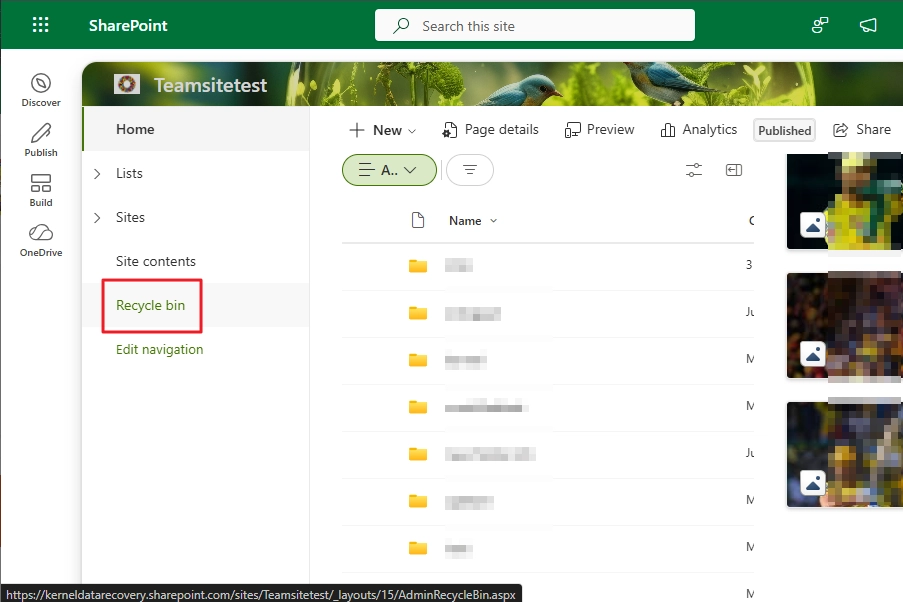This screenshot has height=602, width=903.
Task: Open the Recycle bin link
Action: pos(150,305)
